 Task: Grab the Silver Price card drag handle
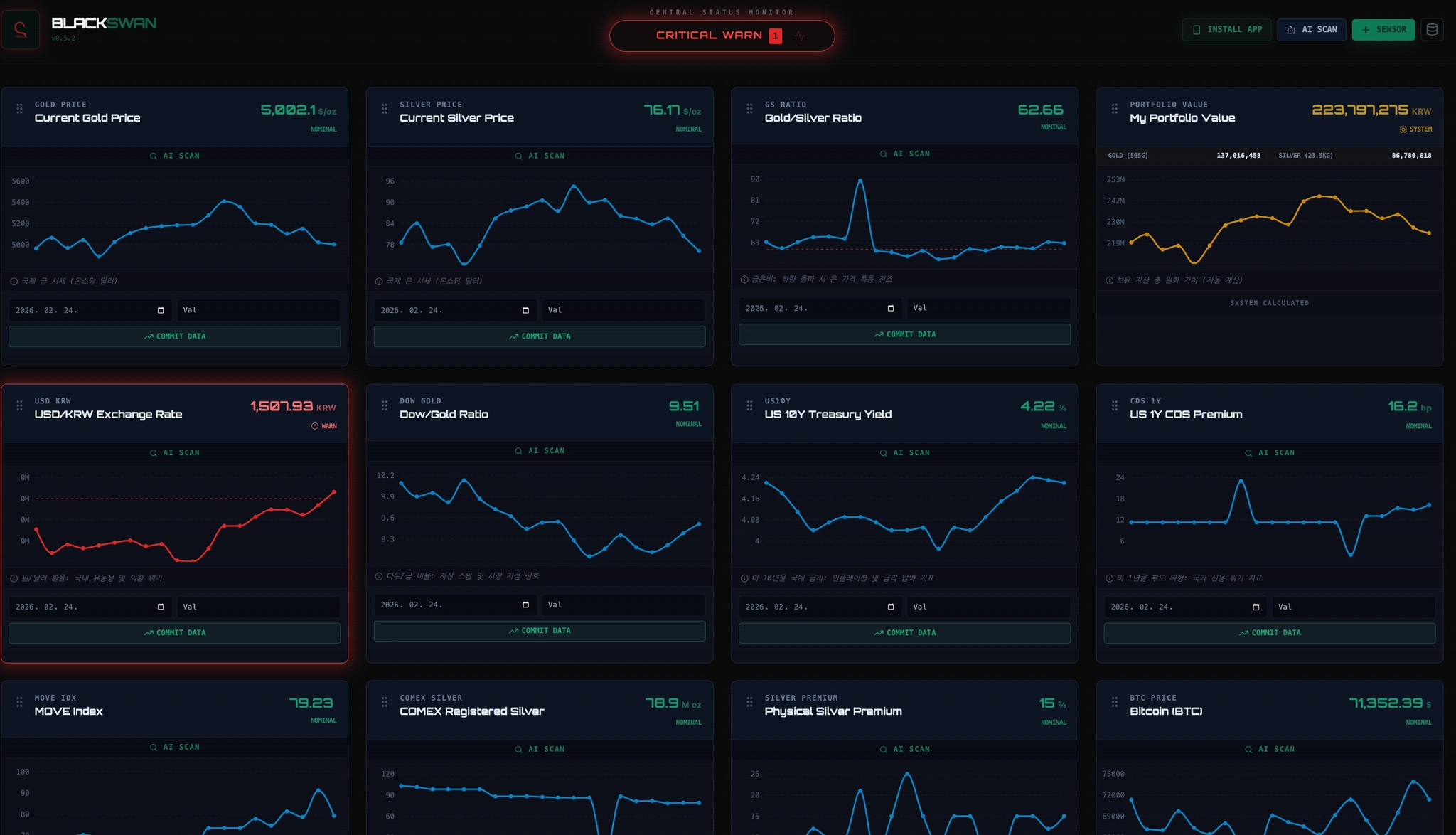[385, 109]
